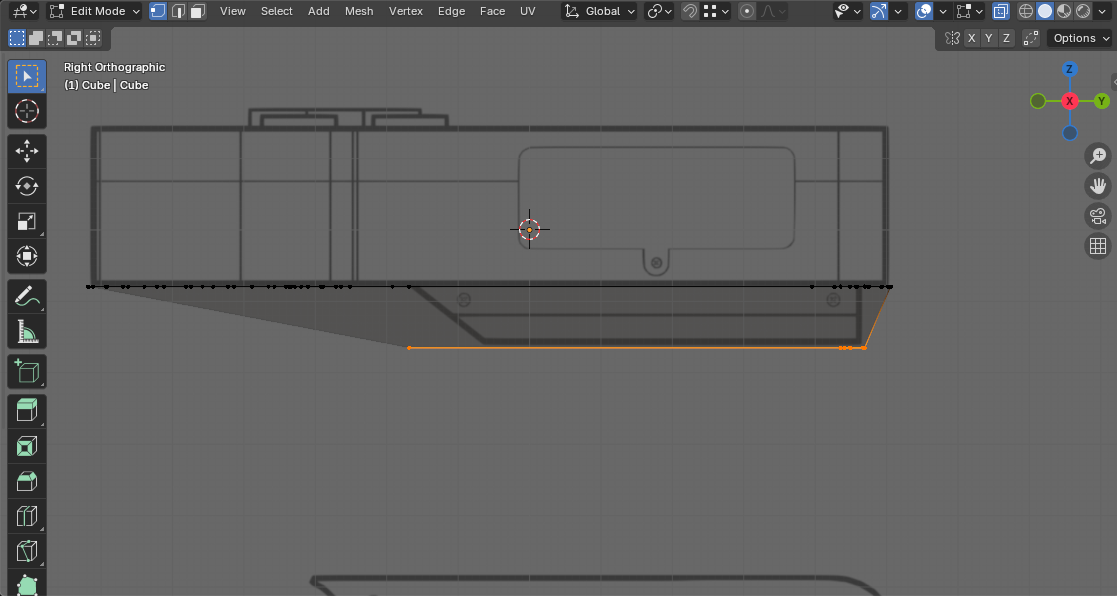The image size is (1117, 596).
Task: Click the Zoom view magnifier icon
Action: [1098, 155]
